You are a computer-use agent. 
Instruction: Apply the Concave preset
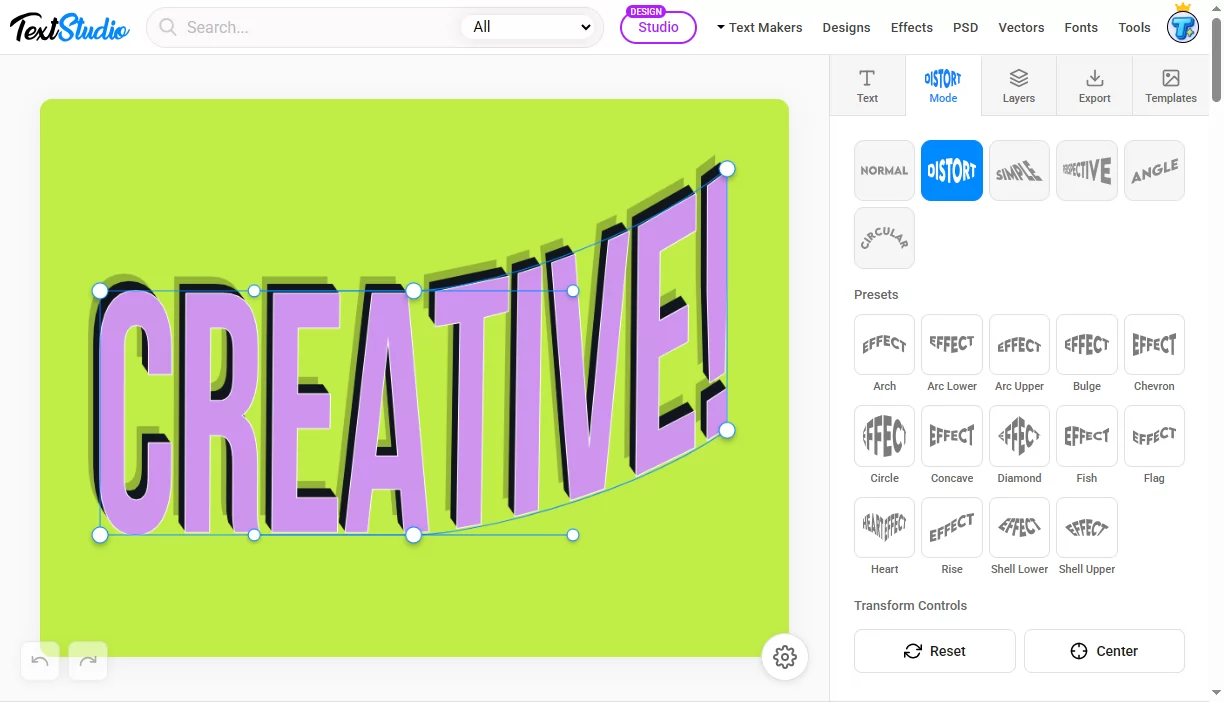pyautogui.click(x=951, y=436)
